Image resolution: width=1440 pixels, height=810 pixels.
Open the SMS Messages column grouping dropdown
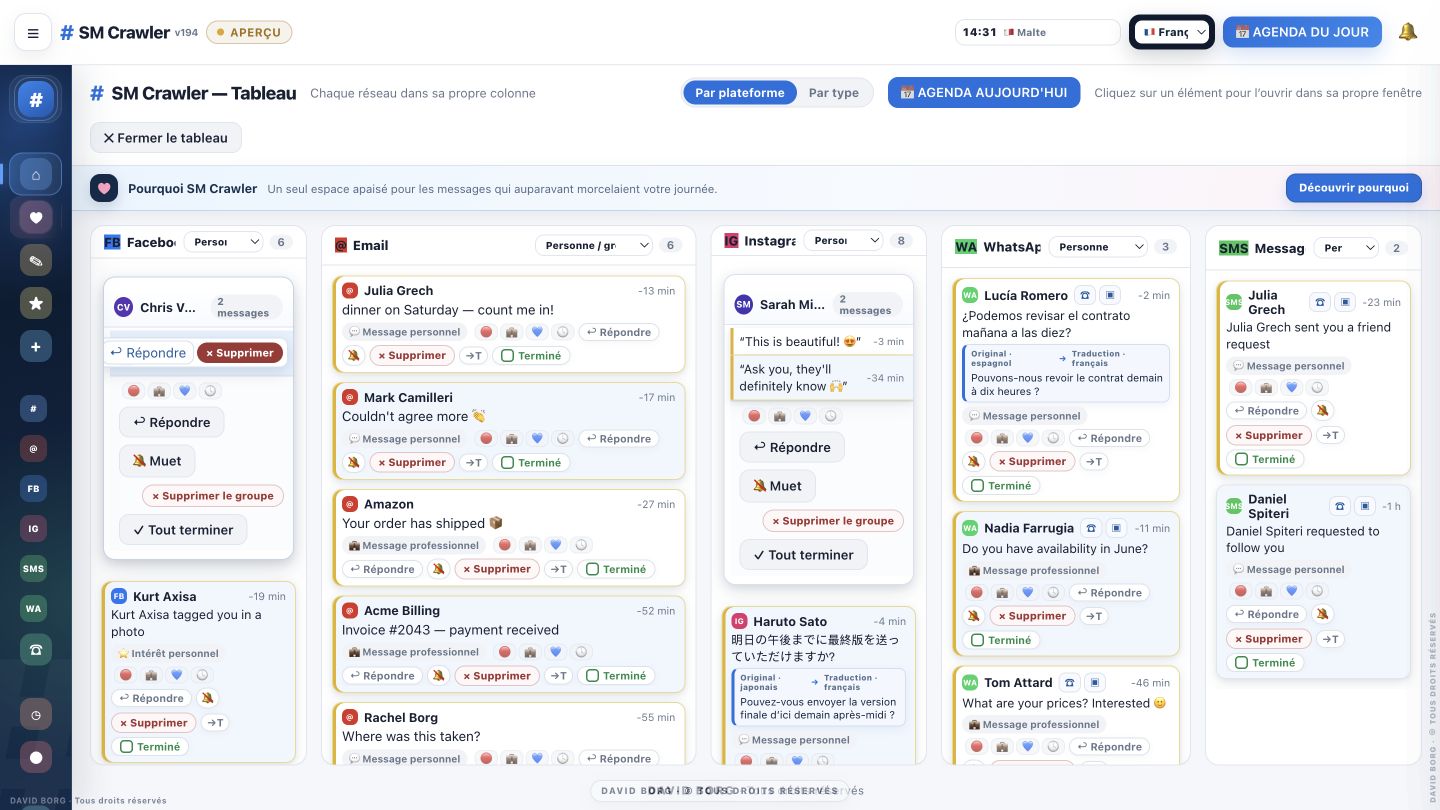pyautogui.click(x=1346, y=247)
